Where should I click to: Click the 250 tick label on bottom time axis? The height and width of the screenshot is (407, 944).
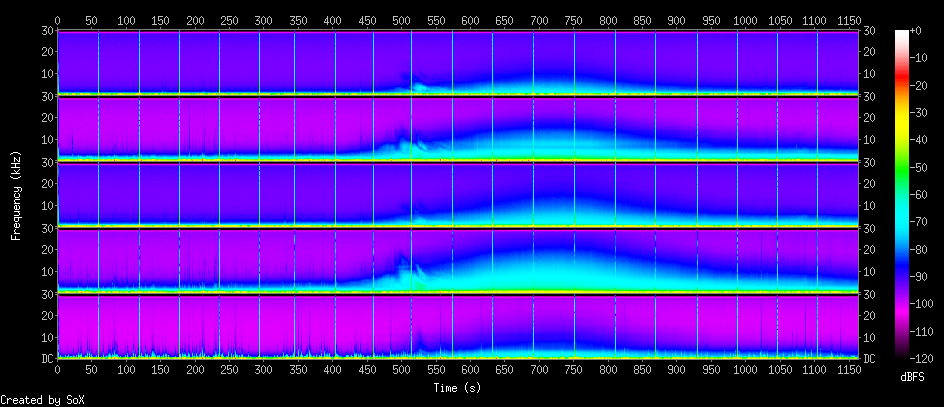[229, 371]
